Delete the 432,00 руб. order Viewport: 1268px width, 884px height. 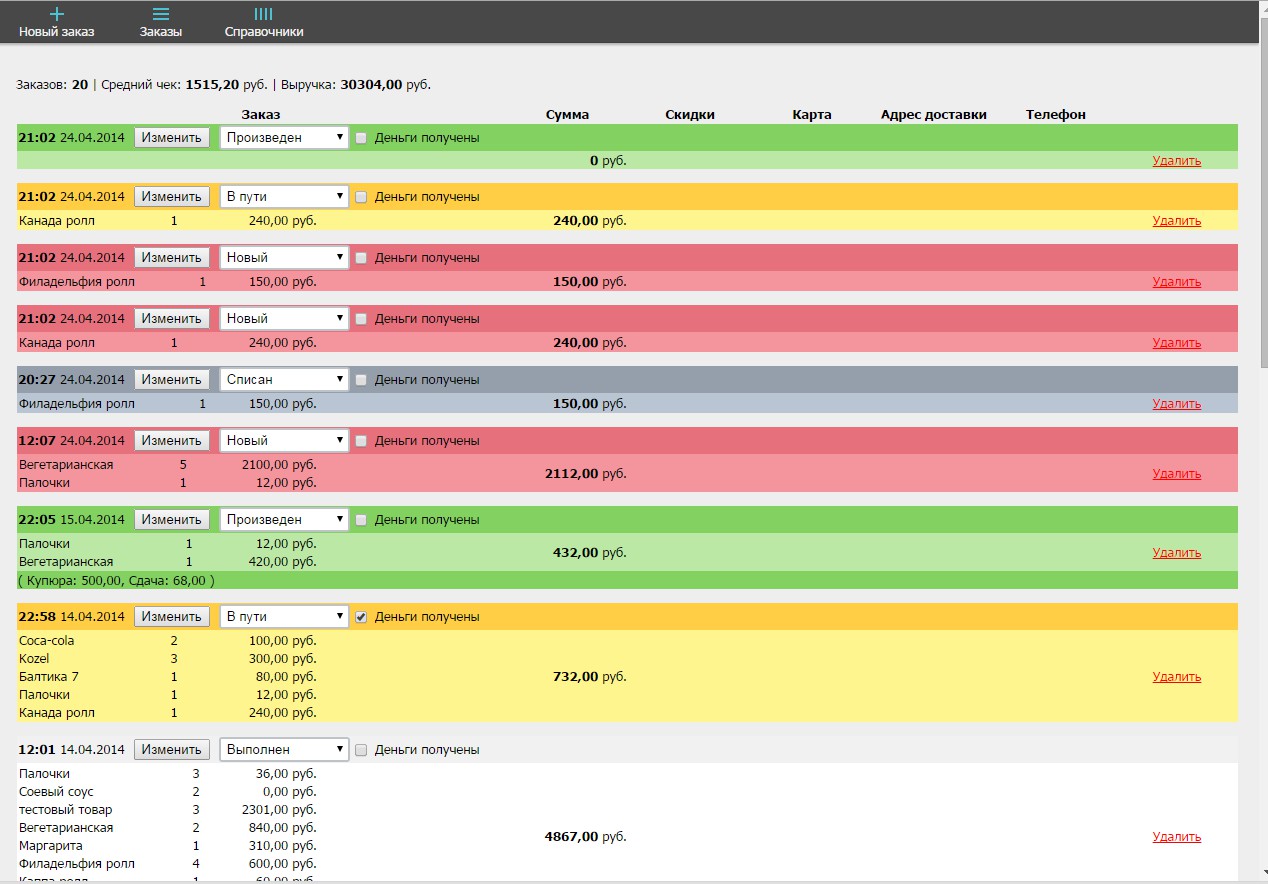tap(1177, 553)
